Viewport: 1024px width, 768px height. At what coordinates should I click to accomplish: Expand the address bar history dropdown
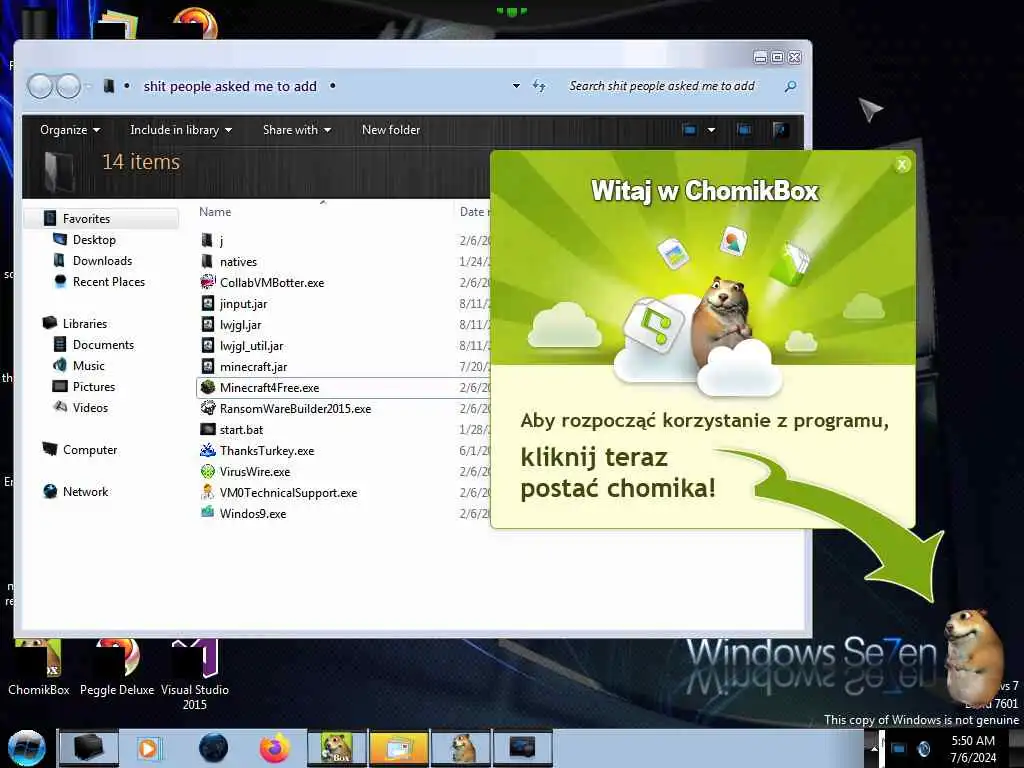516,86
